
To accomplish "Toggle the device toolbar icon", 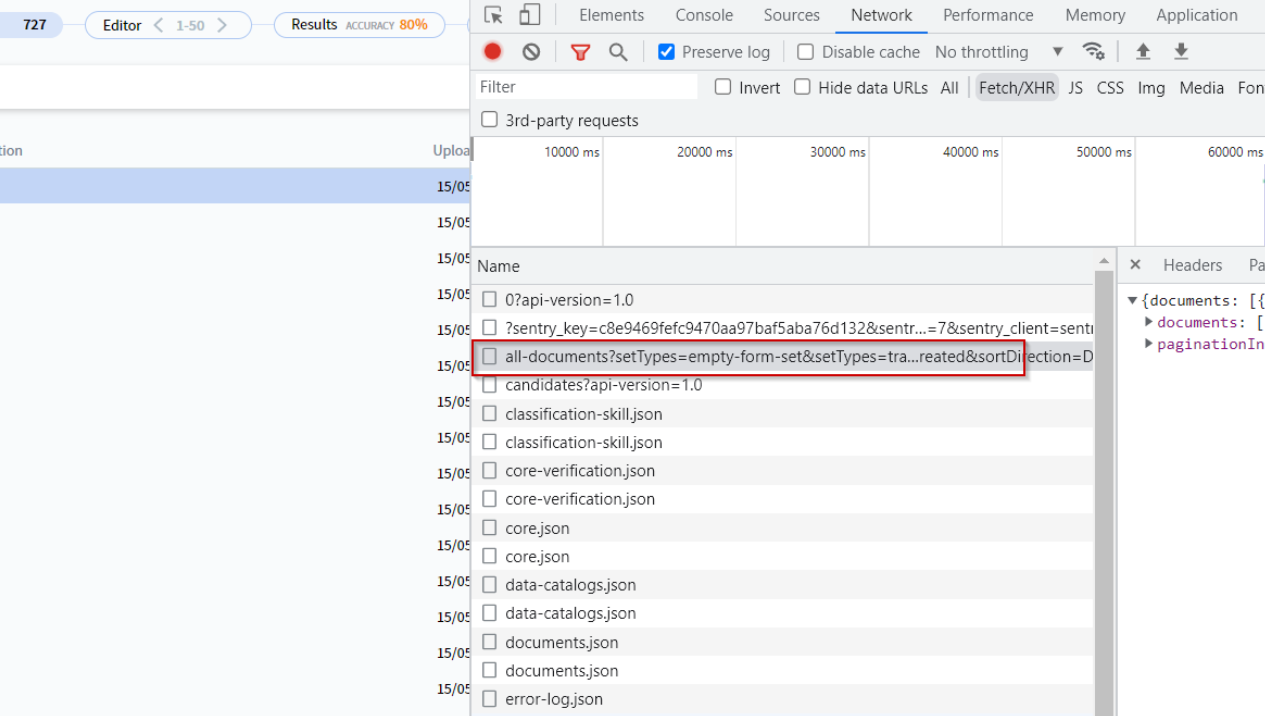I will pyautogui.click(x=529, y=15).
